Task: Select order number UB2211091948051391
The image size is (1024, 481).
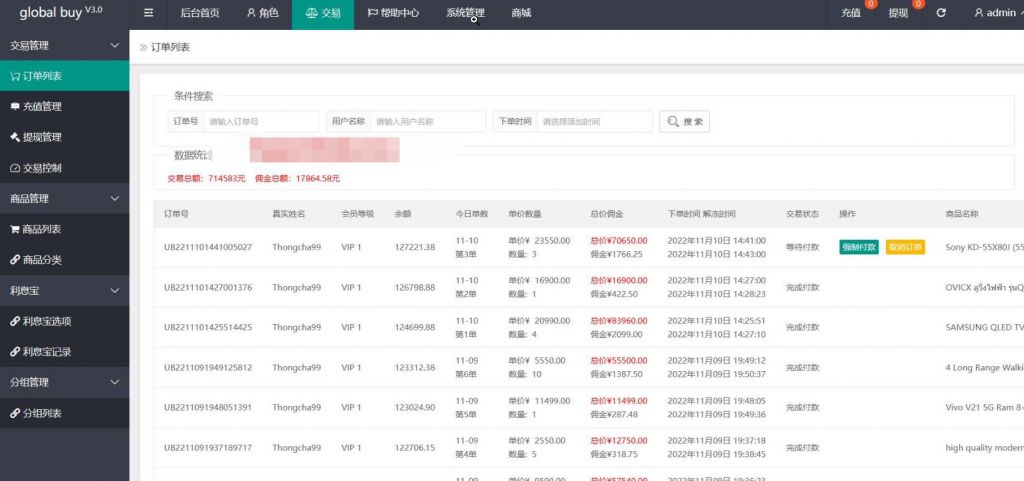Action: pos(208,407)
